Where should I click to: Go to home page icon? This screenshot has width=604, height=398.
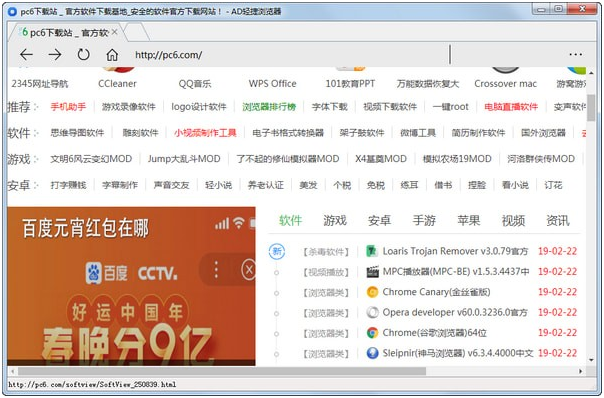pyautogui.click(x=112, y=55)
